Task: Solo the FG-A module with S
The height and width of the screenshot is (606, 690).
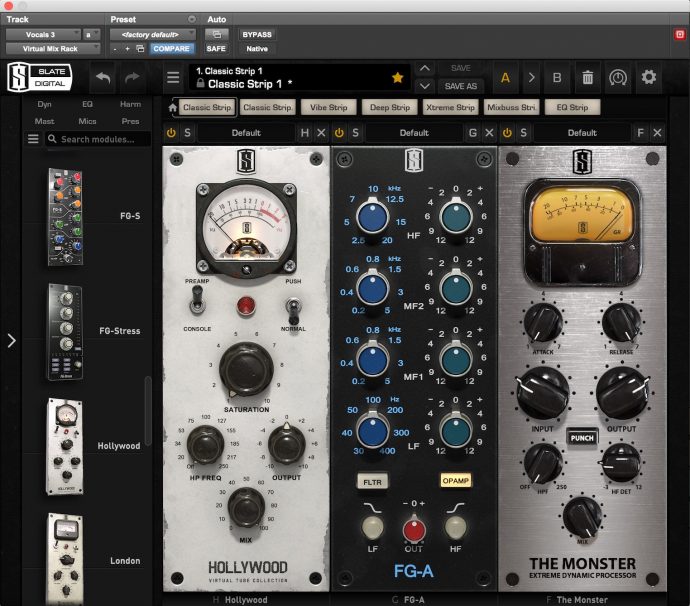Action: tap(355, 132)
